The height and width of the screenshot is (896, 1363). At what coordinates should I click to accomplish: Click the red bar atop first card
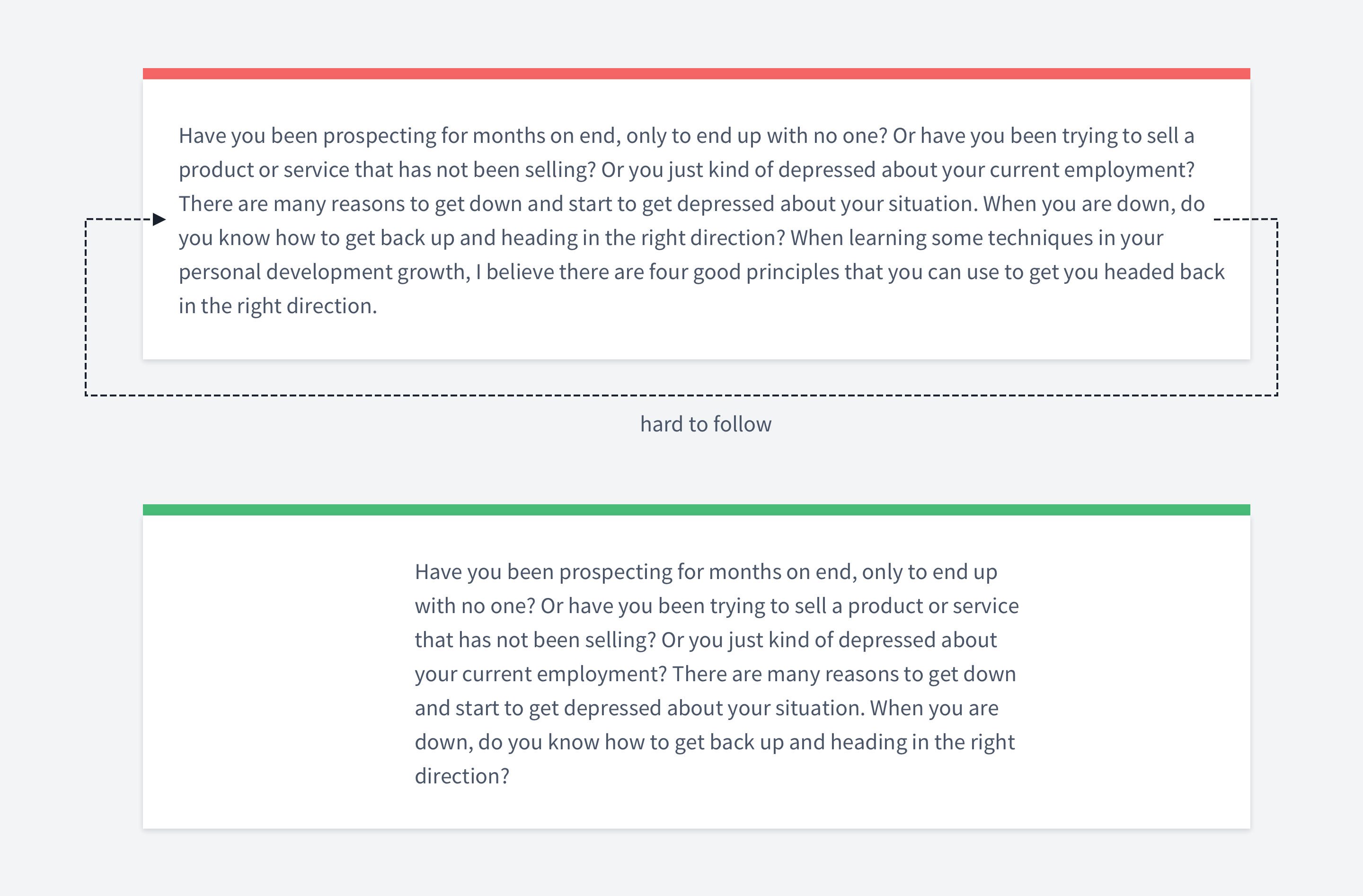[696, 74]
